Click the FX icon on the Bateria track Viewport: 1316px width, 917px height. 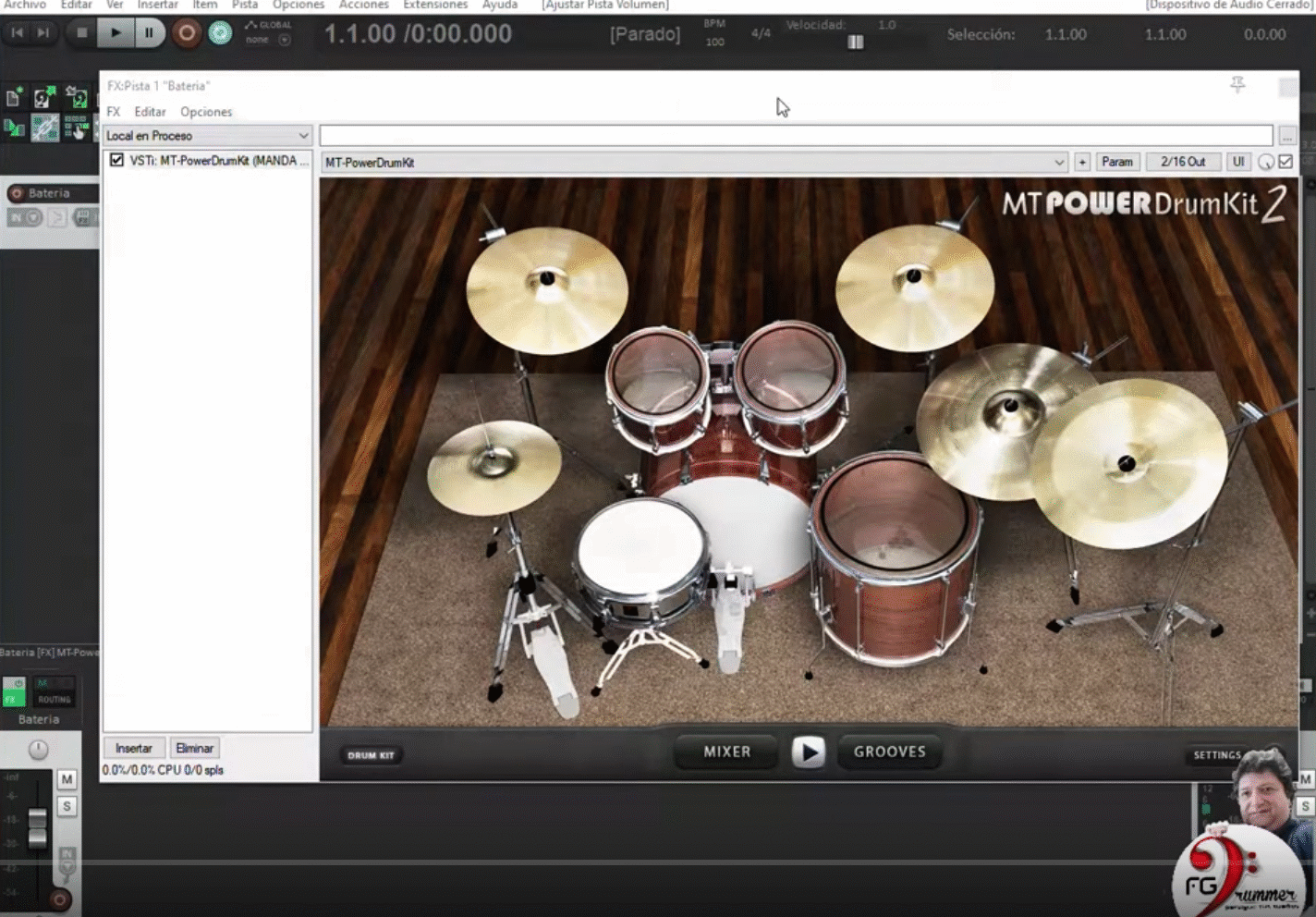[14, 699]
